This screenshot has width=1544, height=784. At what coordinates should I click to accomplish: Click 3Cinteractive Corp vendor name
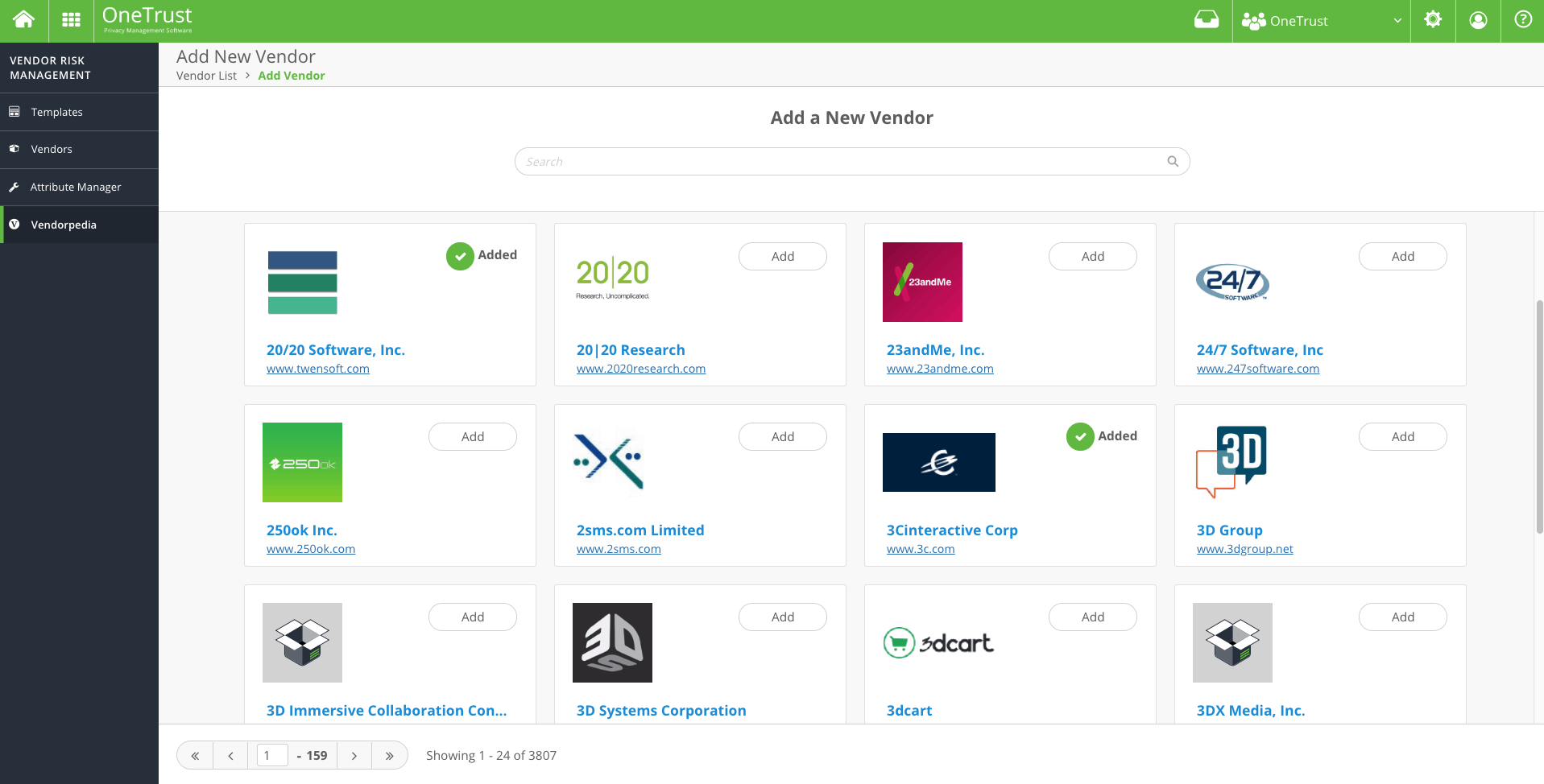(x=952, y=530)
